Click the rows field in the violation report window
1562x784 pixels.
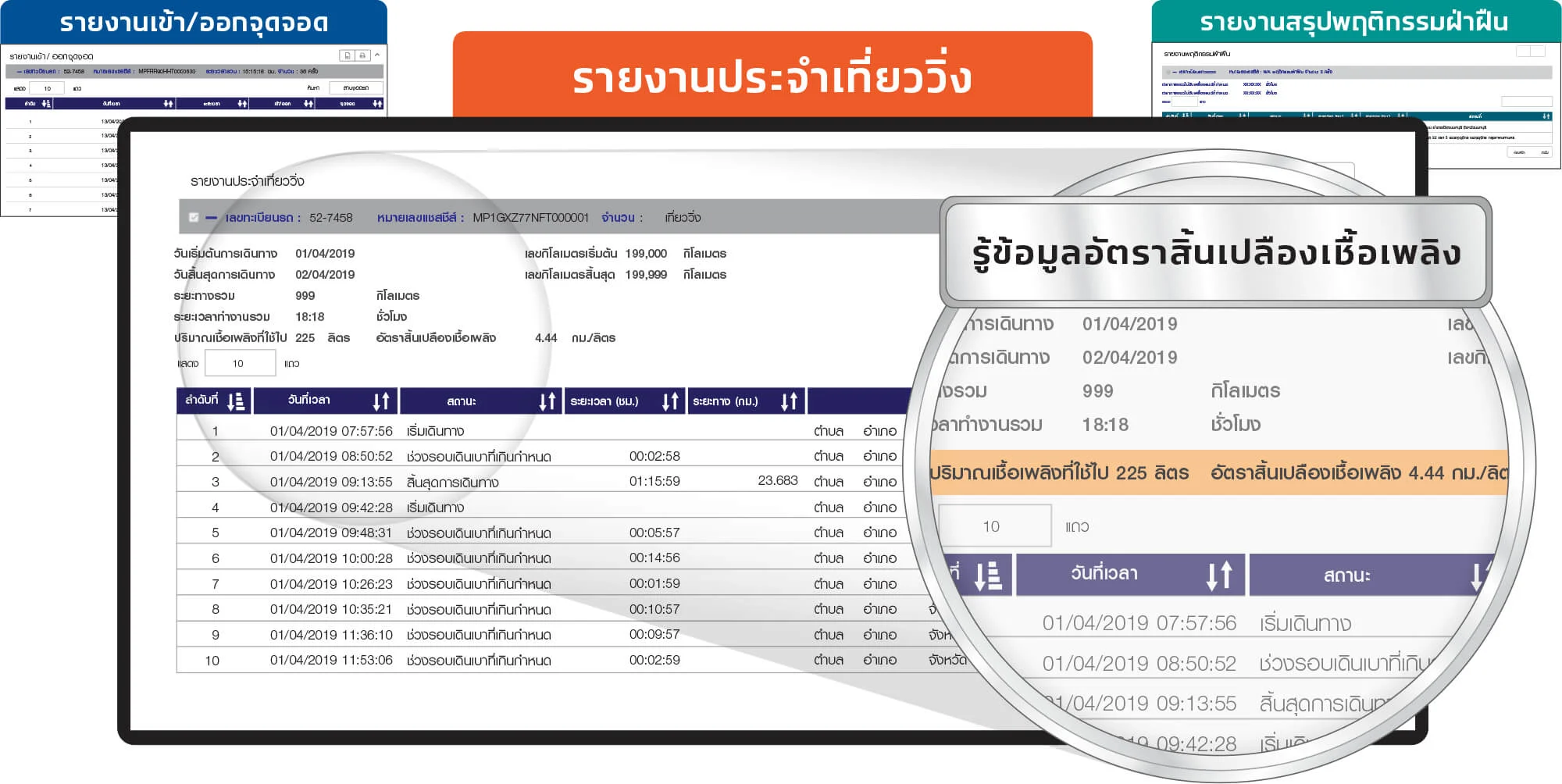1185,102
